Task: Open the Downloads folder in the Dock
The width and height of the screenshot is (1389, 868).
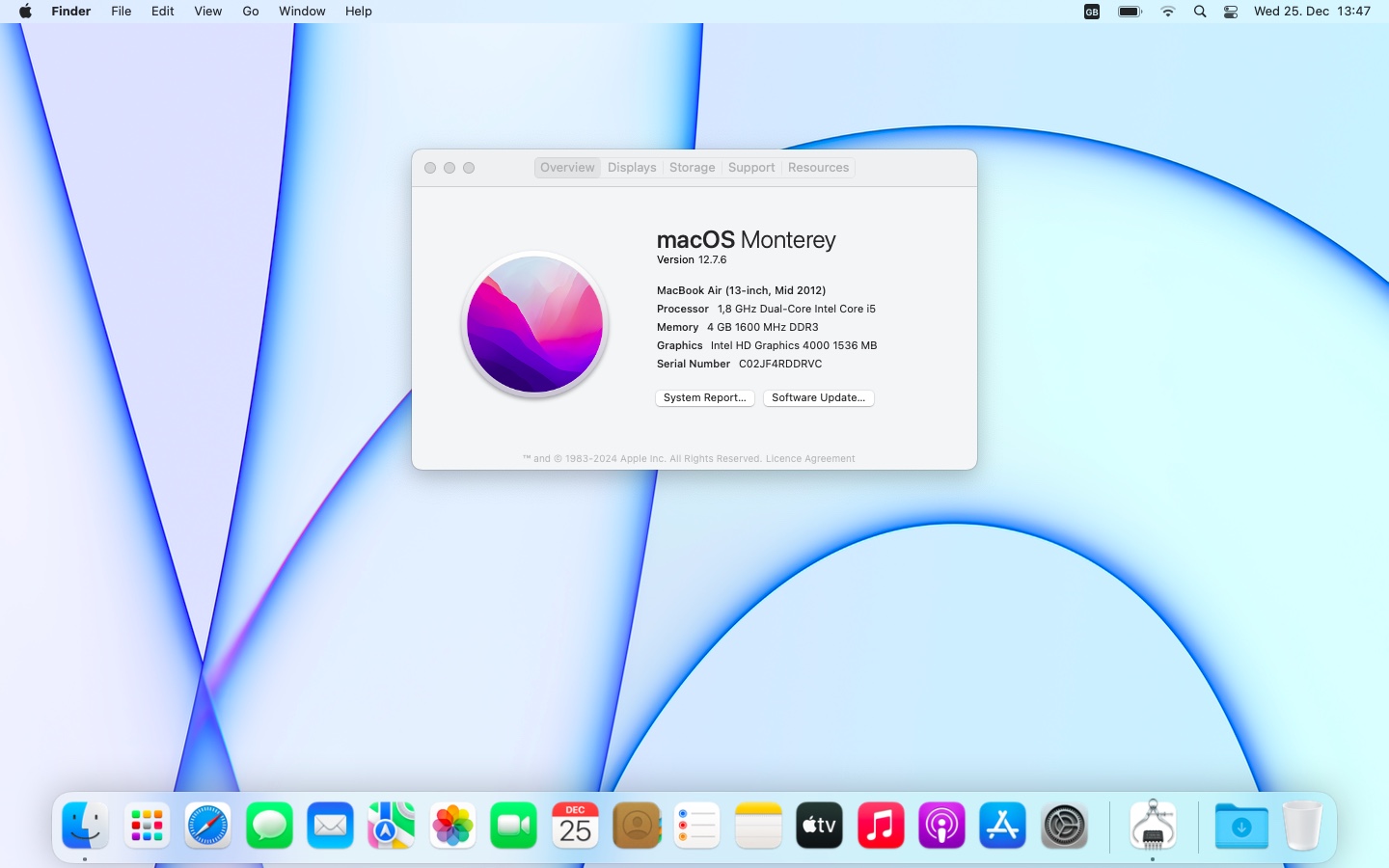Action: (1241, 826)
